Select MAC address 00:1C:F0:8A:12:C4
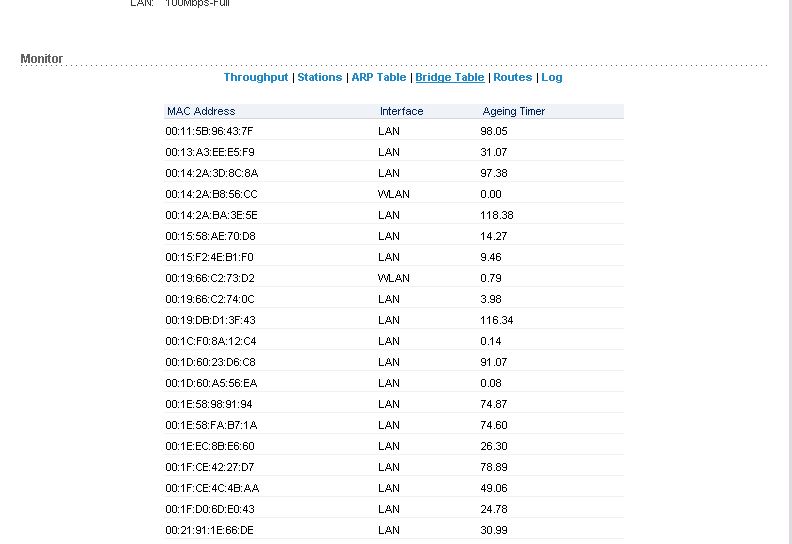The image size is (792, 544). point(210,341)
